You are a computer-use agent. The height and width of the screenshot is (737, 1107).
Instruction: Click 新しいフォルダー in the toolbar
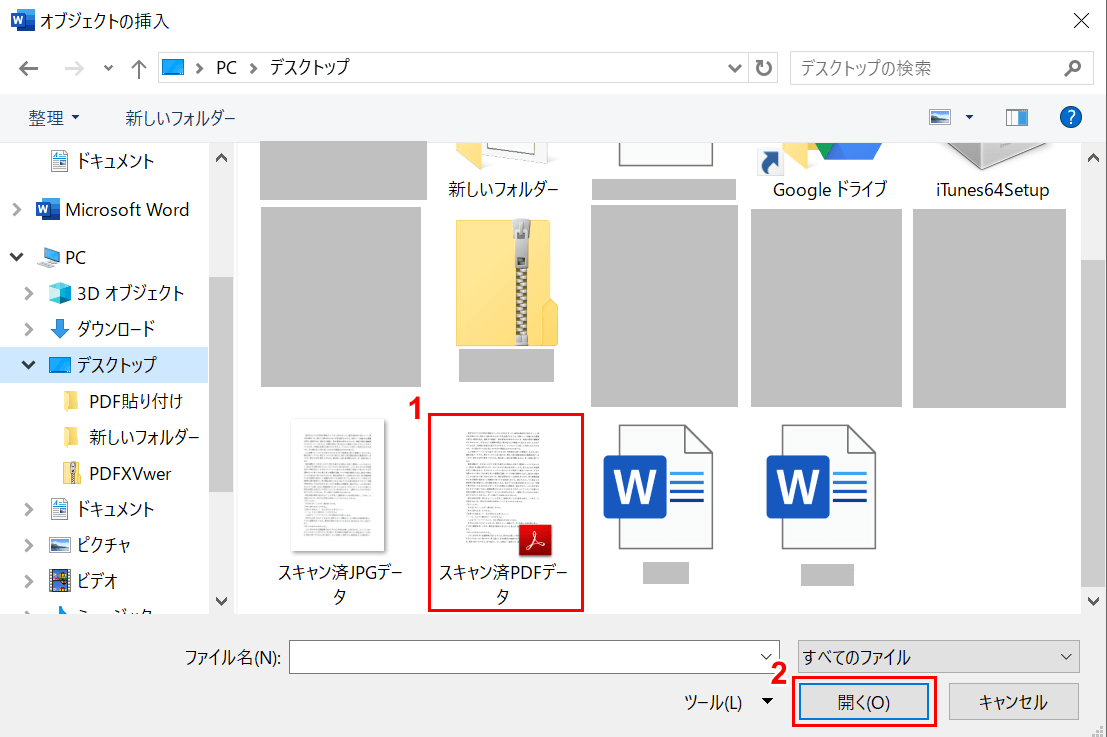(180, 118)
